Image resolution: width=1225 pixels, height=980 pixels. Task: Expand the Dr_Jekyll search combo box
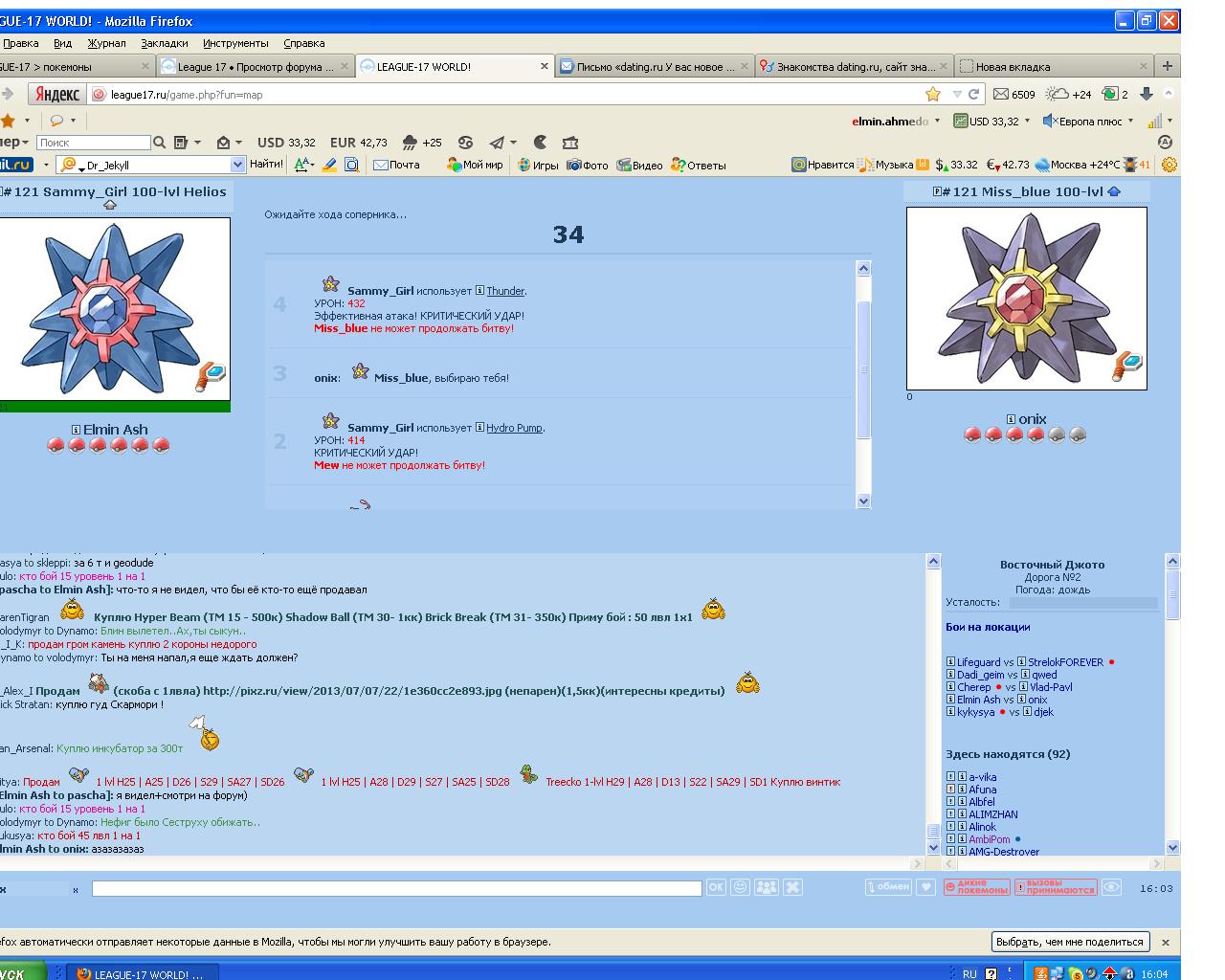(x=237, y=165)
